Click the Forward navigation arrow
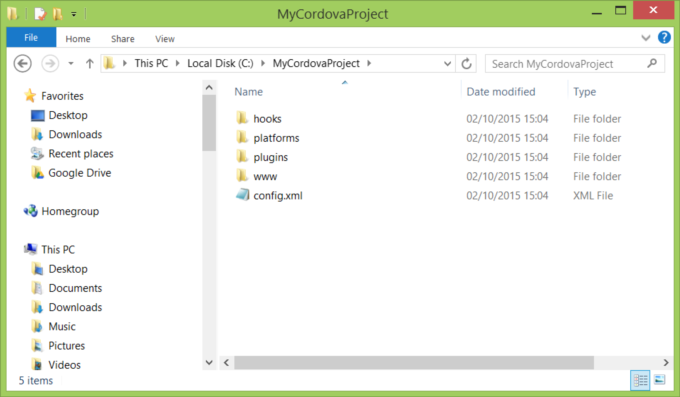 coord(50,64)
